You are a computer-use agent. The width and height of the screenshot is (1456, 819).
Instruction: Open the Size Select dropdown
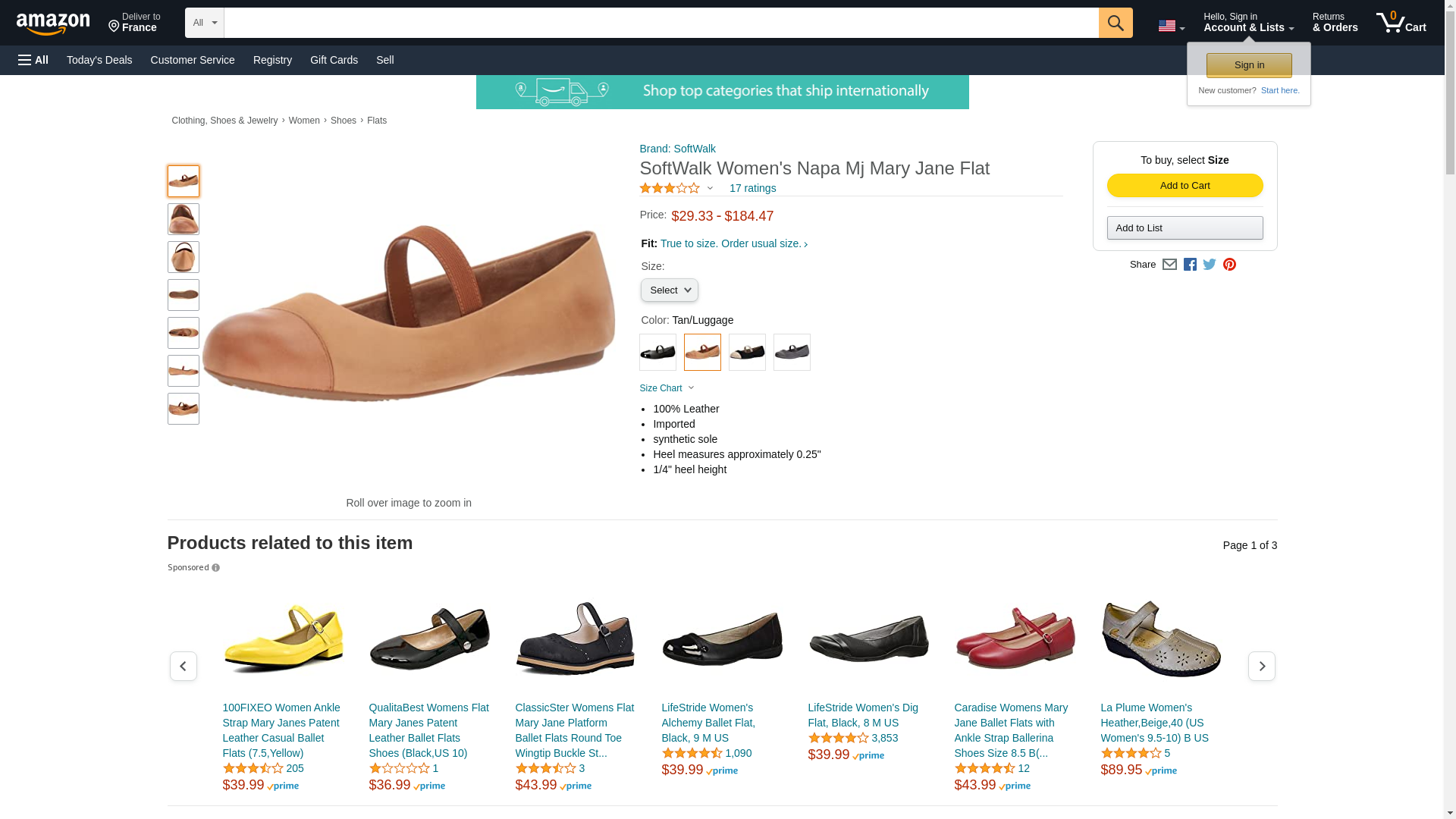click(x=669, y=290)
